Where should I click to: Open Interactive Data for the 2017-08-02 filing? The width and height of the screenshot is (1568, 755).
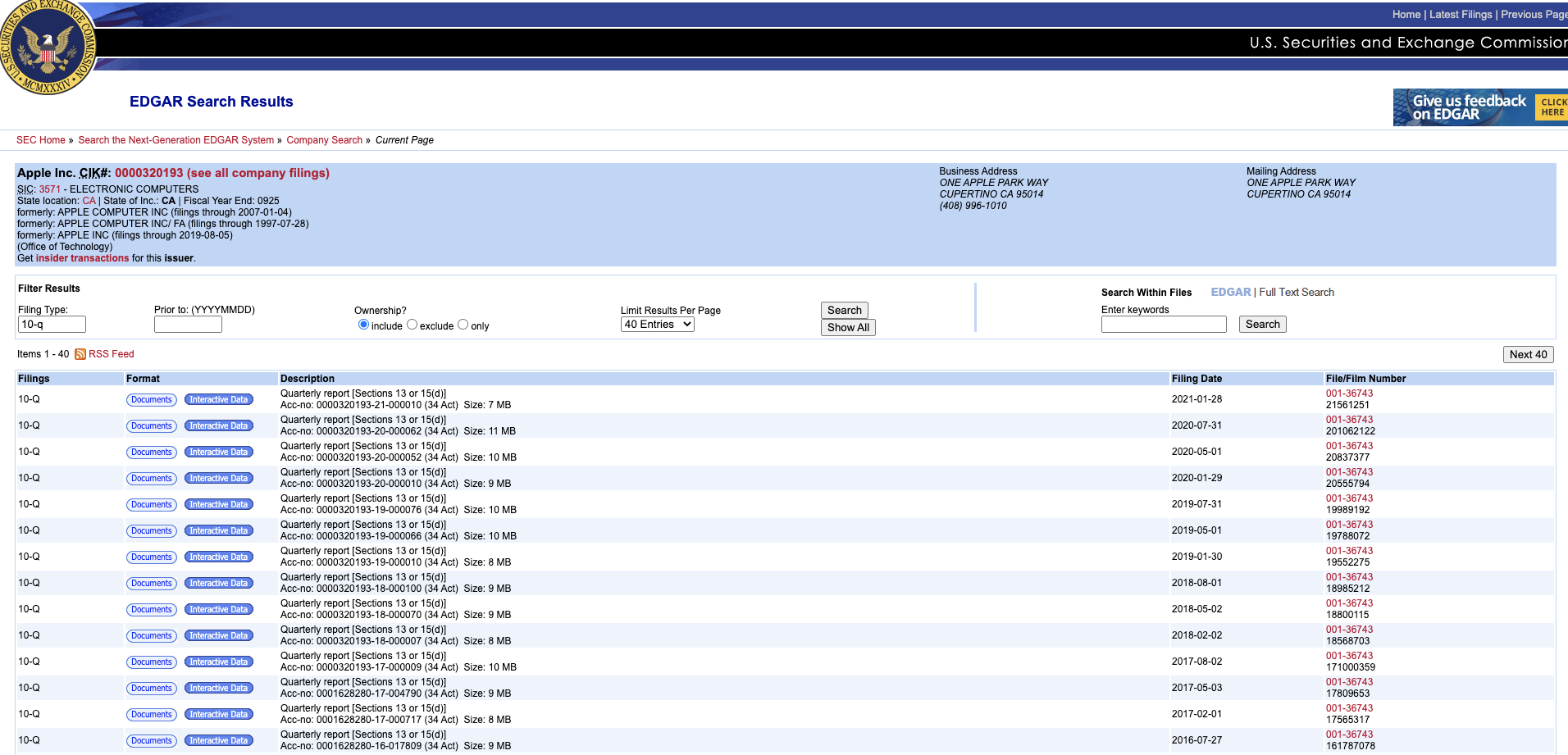pyautogui.click(x=219, y=662)
